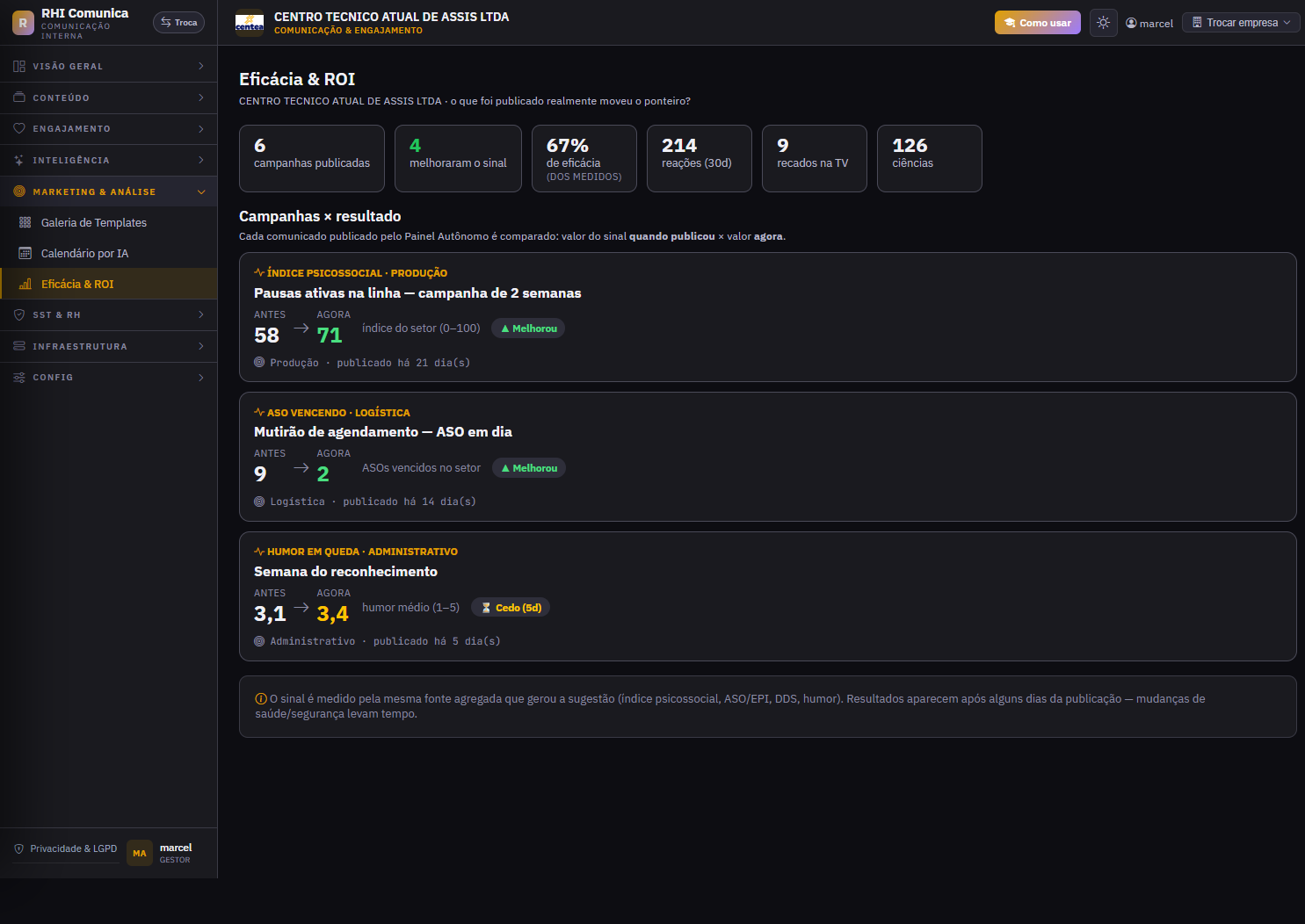Click the Índice Psicossocial pulse icon

[x=259, y=272]
